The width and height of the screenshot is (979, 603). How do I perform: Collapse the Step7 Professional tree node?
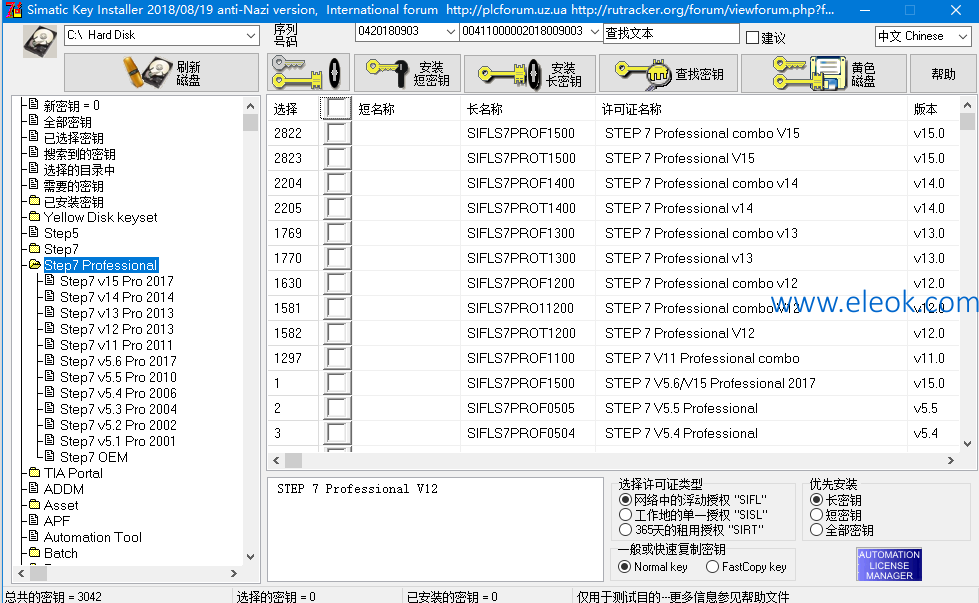34,265
